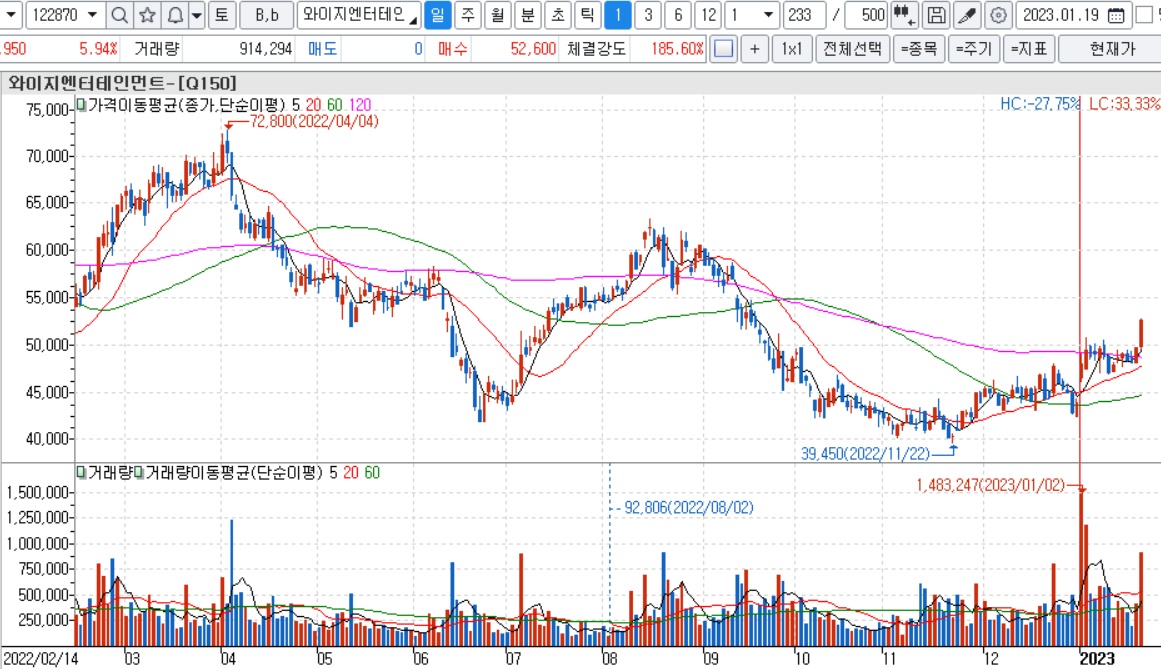Click the 전체선택 select-all button
Screen dimensions: 1161x669
[x=852, y=49]
